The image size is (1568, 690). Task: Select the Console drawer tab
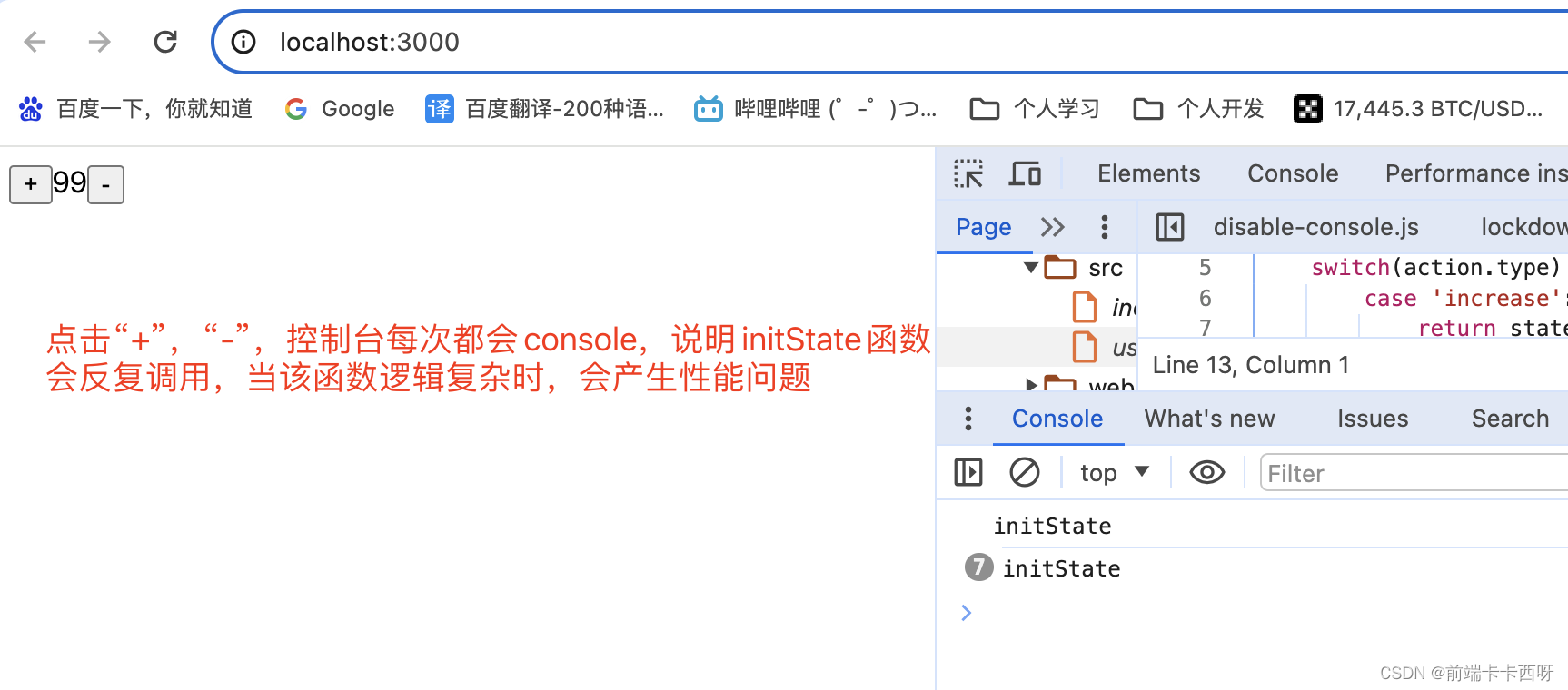pyautogui.click(x=1057, y=419)
